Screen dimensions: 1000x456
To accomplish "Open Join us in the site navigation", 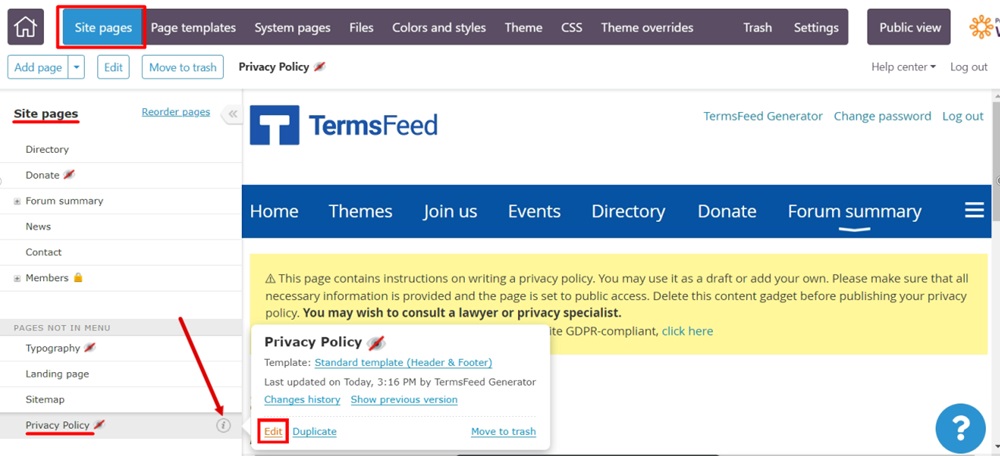I will coord(450,211).
